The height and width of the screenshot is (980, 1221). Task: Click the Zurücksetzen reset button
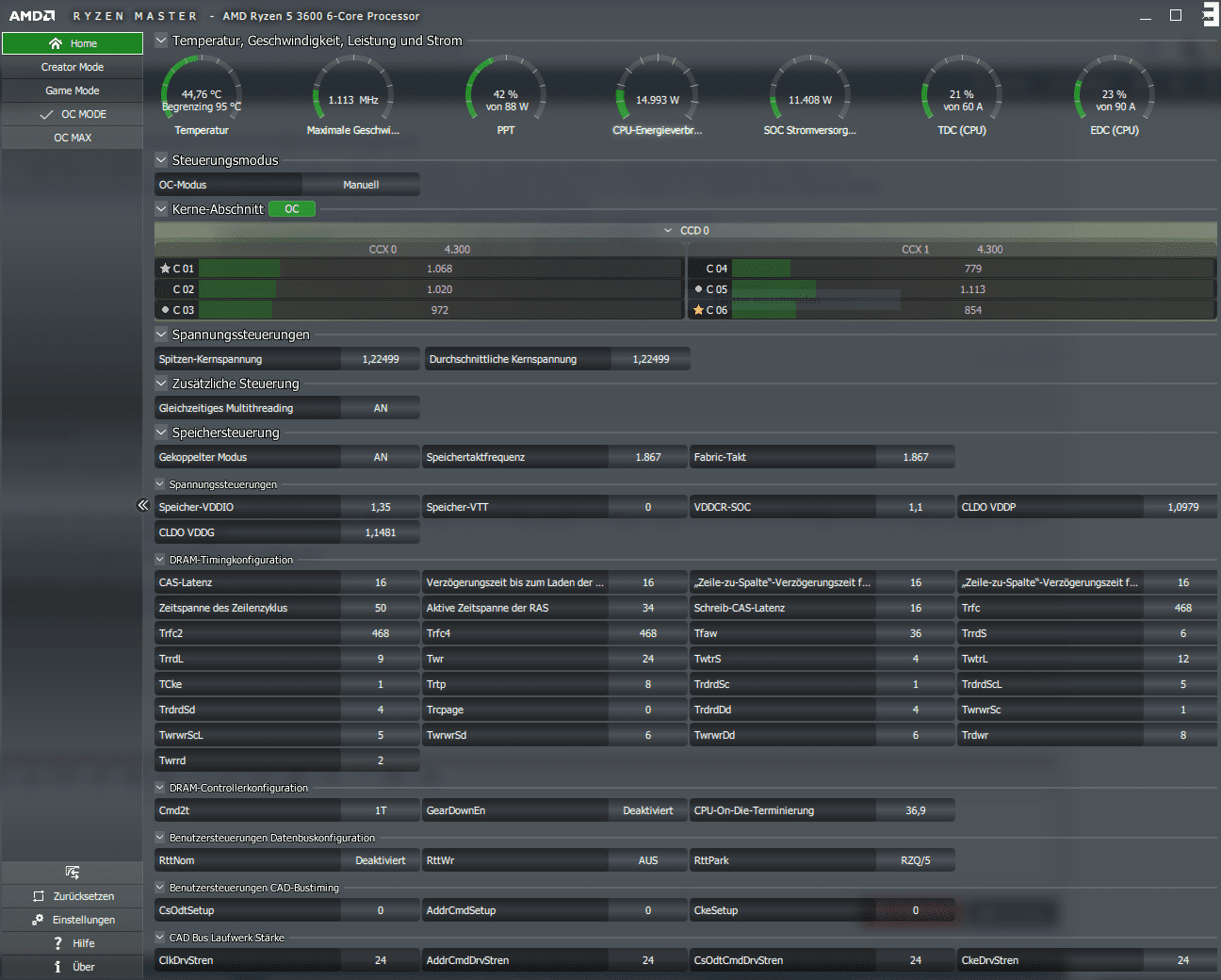73,896
